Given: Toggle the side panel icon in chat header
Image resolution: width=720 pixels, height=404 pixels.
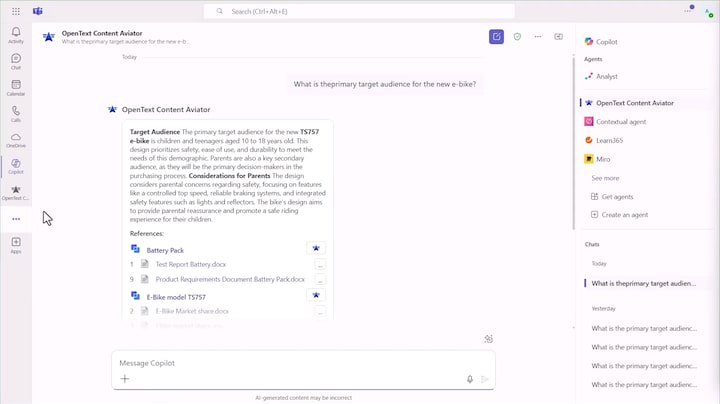Looking at the screenshot, I should (x=558, y=37).
